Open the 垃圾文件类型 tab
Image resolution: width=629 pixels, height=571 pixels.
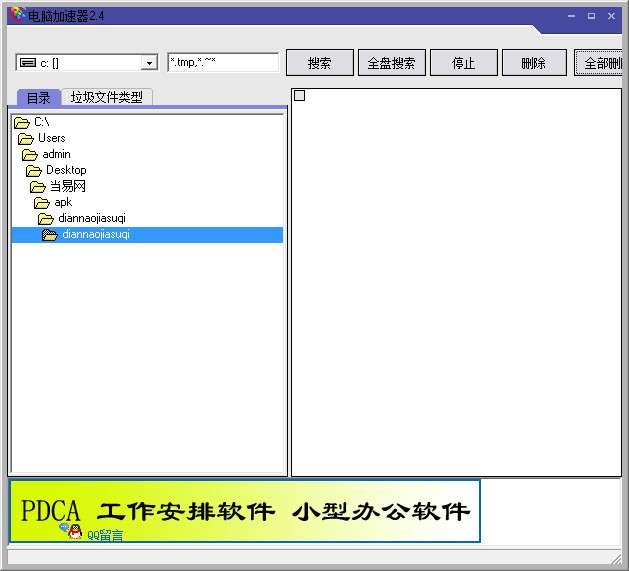coord(107,97)
